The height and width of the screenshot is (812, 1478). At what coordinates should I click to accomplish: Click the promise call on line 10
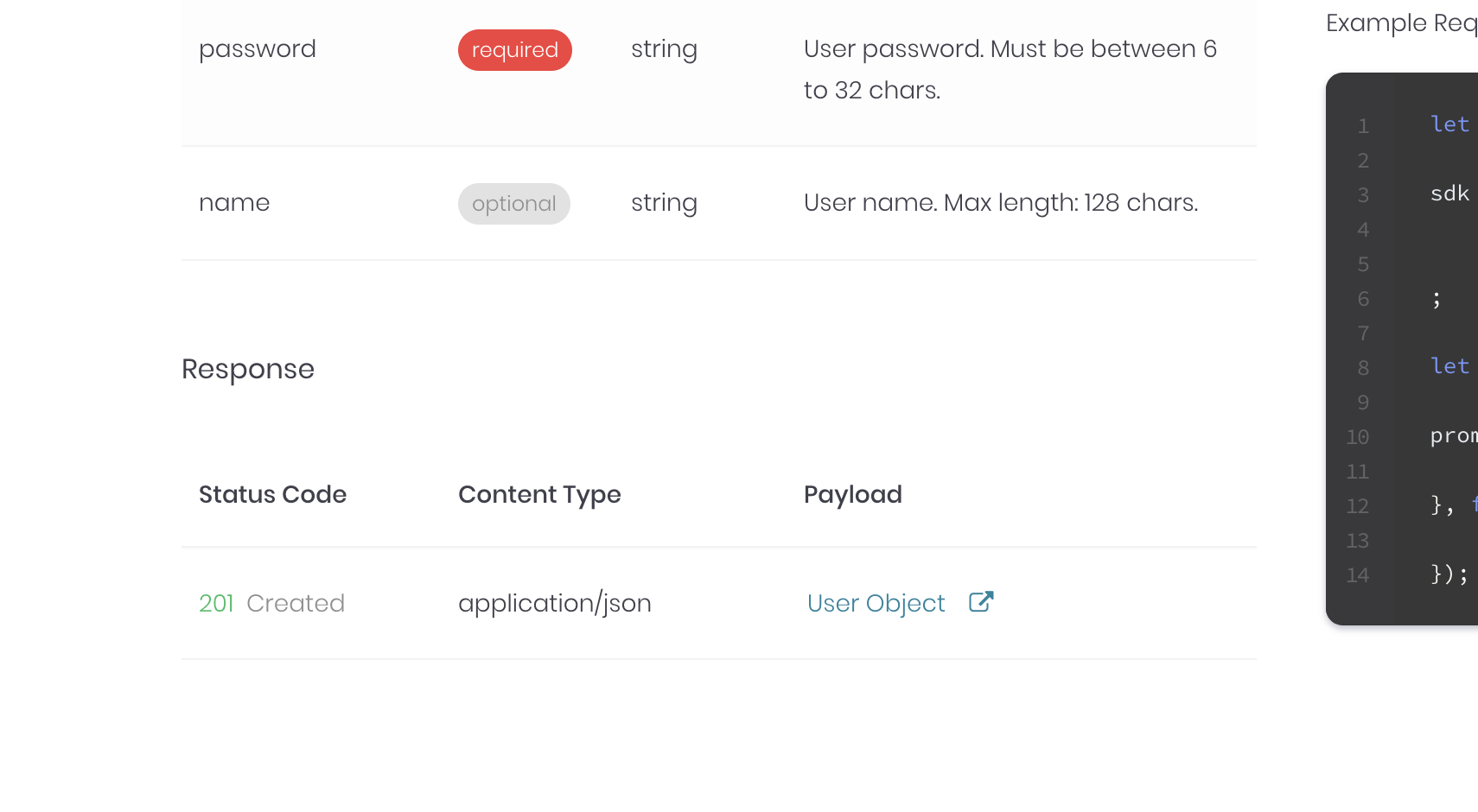tap(1454, 436)
